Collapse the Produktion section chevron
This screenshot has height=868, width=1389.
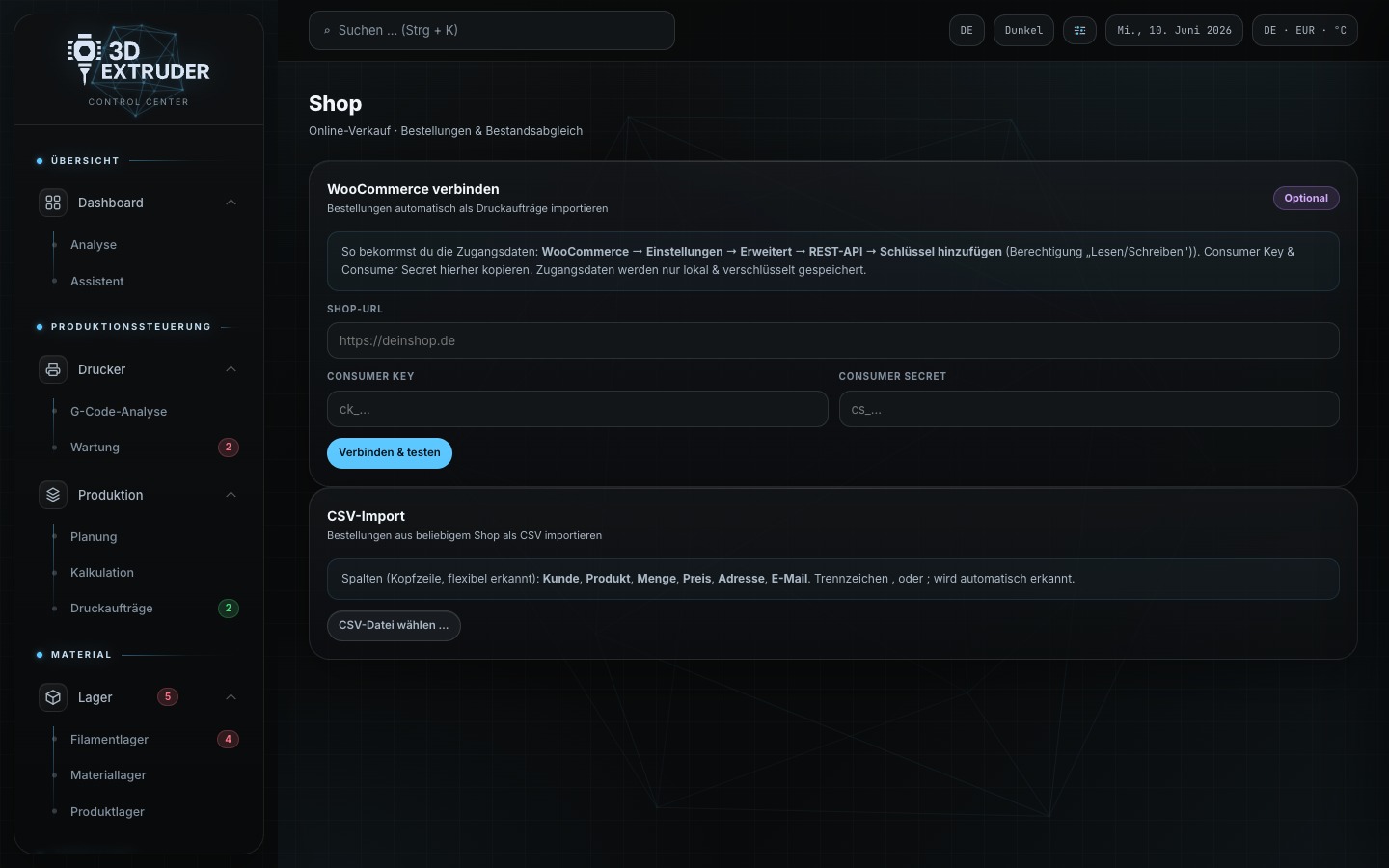tap(231, 495)
